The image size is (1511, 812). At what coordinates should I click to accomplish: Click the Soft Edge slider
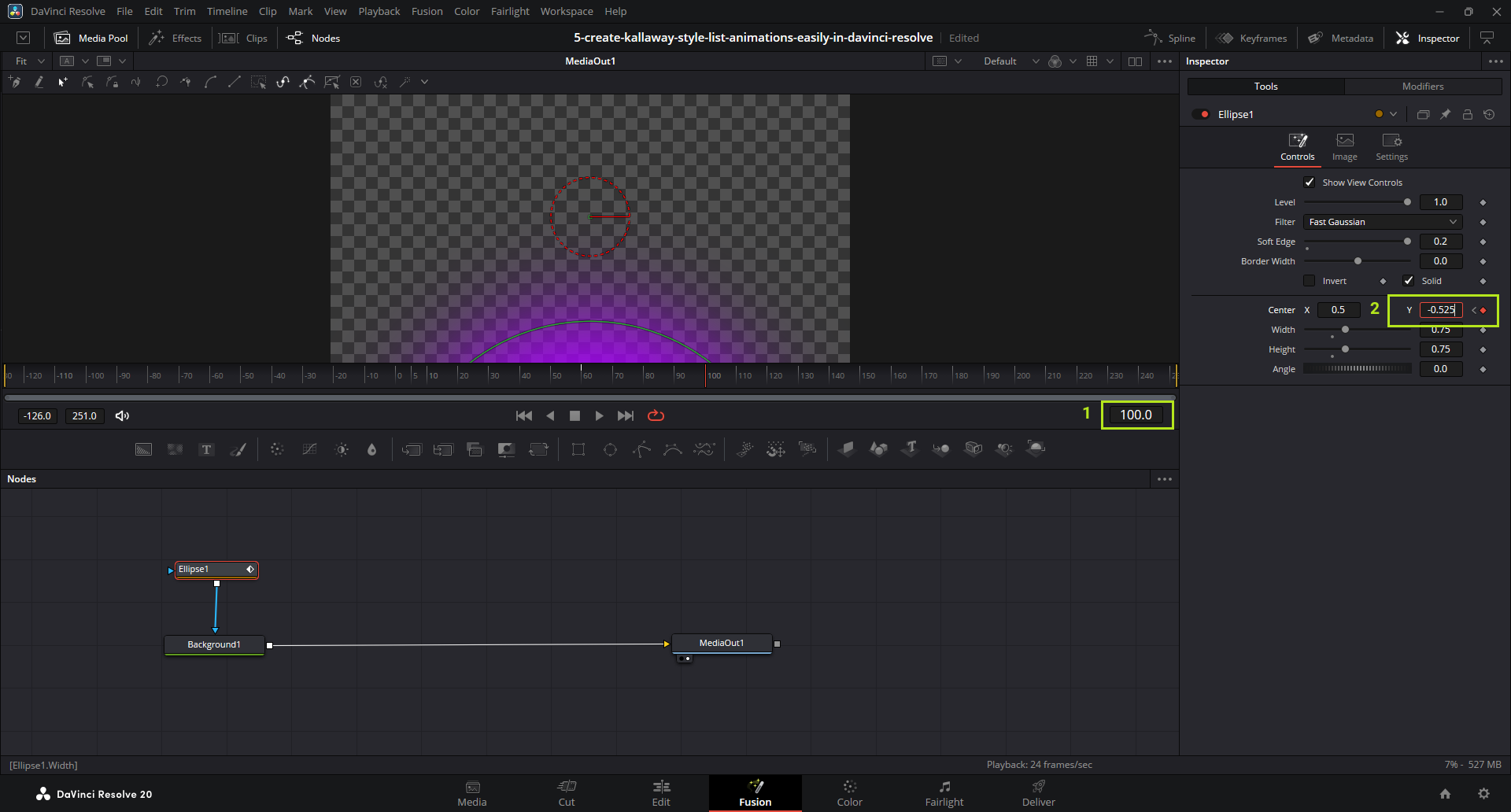click(x=1357, y=242)
